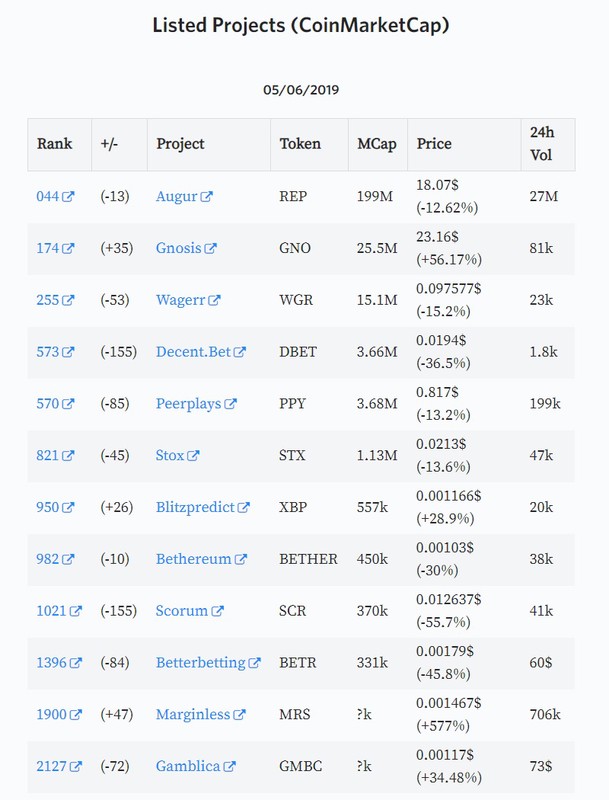Screen dimensions: 609x800
Task: Open the Stox project link
Action: (x=169, y=455)
